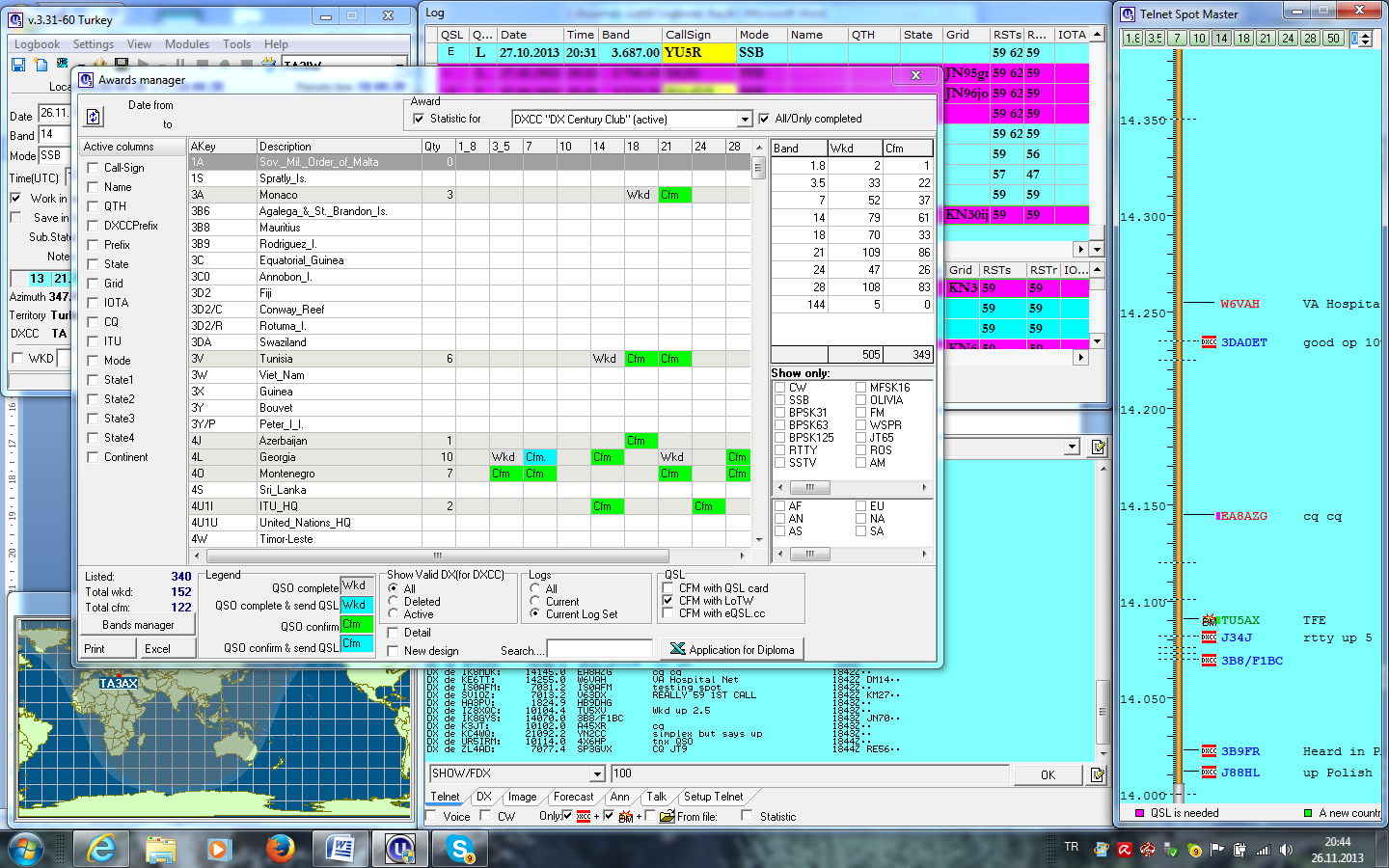Click the open-folder From file icon
This screenshot has width=1389, height=868.
pyautogui.click(x=667, y=816)
